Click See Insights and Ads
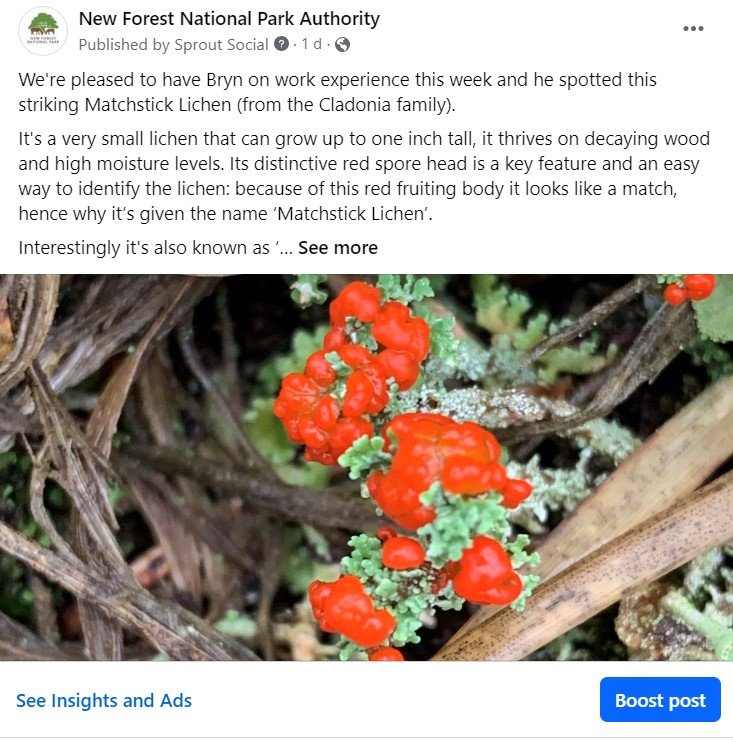The height and width of the screenshot is (741, 733). 104,700
